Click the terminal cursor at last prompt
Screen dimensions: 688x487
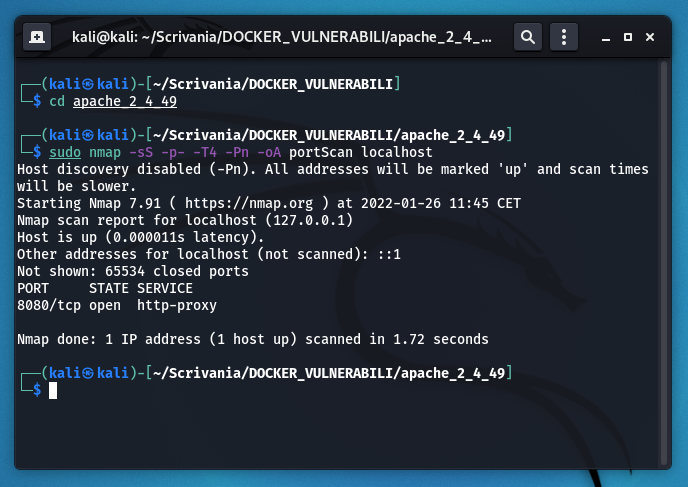[53, 391]
